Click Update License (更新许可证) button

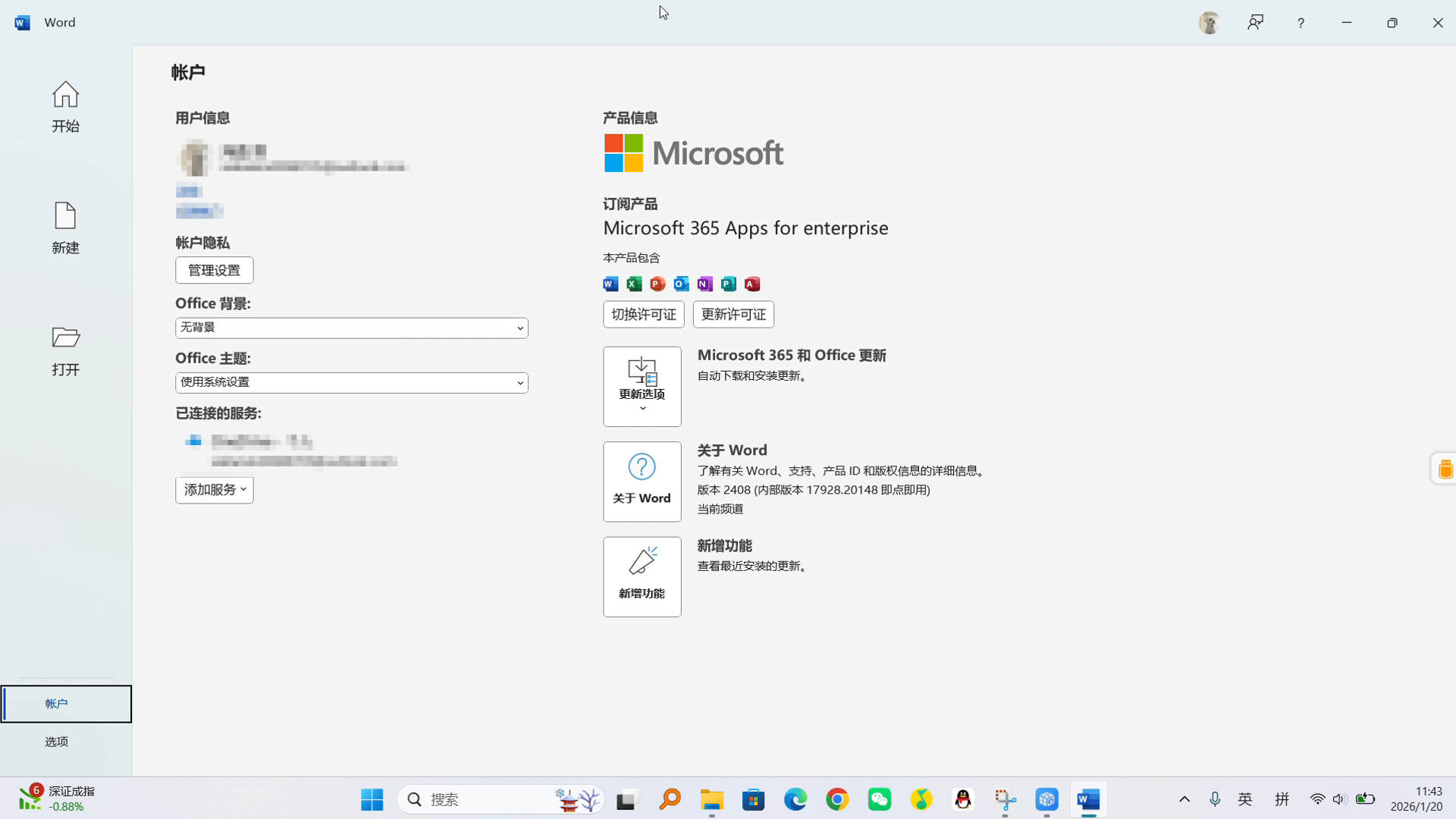733,315
